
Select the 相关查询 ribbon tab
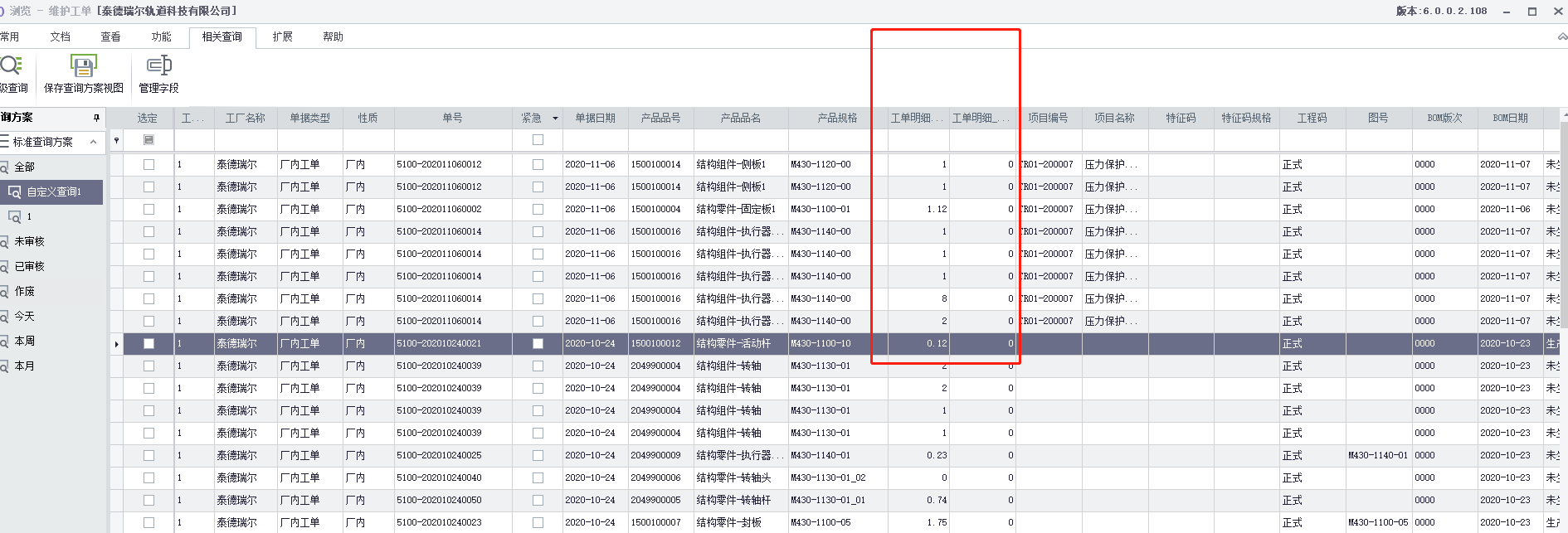[222, 36]
